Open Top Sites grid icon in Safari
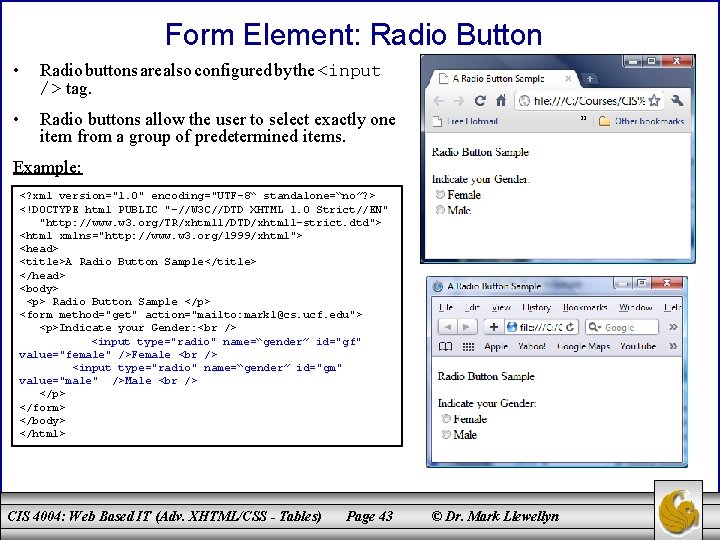The width and height of the screenshot is (720, 540). 468,346
